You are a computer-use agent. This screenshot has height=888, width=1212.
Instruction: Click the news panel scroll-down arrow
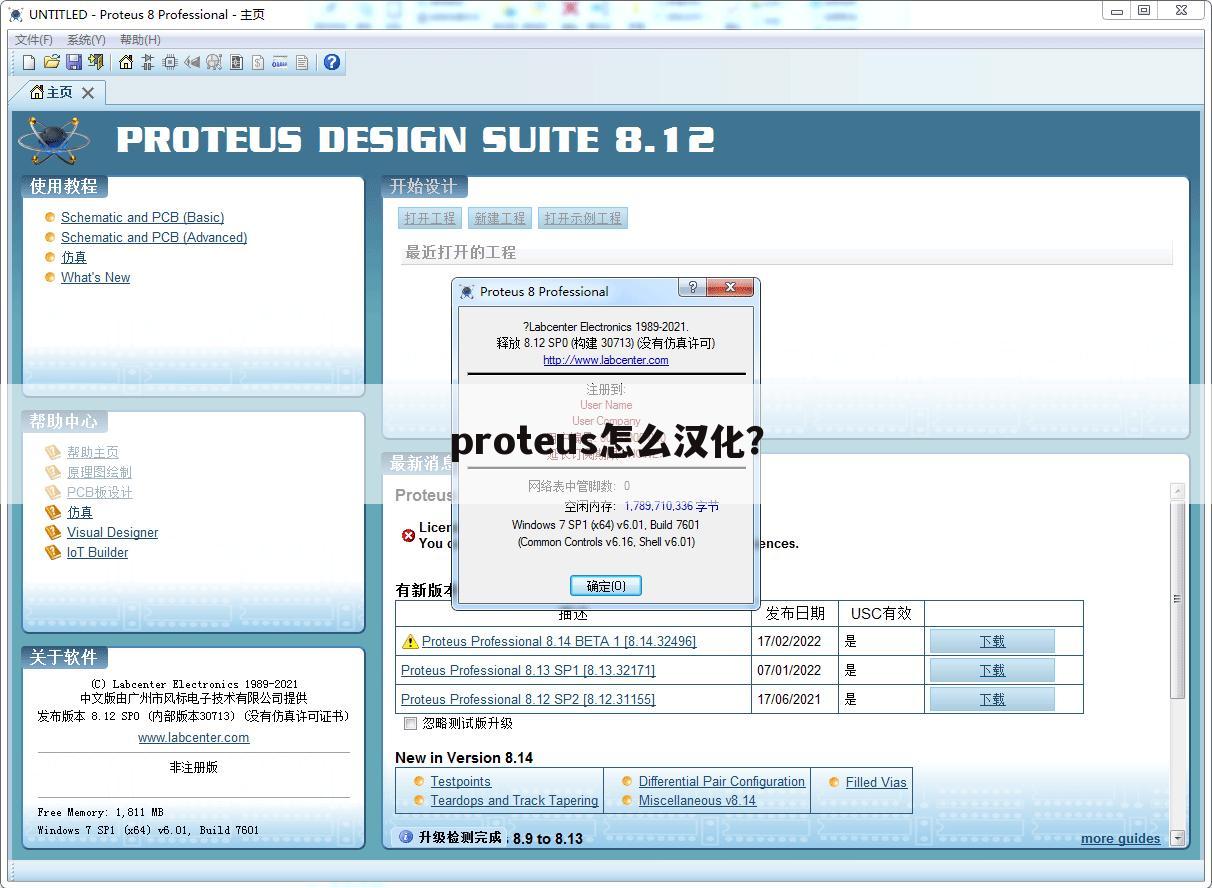1177,838
